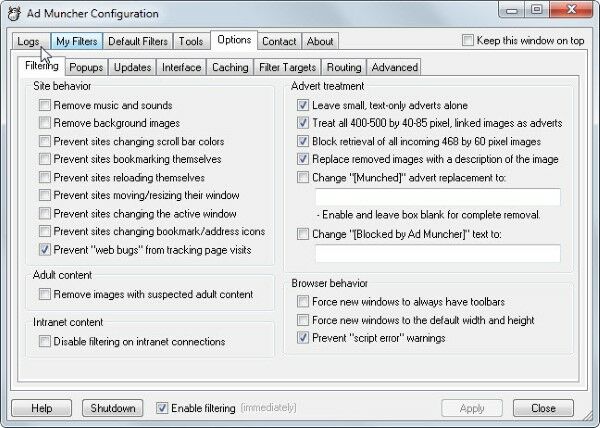Click the Help button
The height and width of the screenshot is (428, 600).
point(41,408)
